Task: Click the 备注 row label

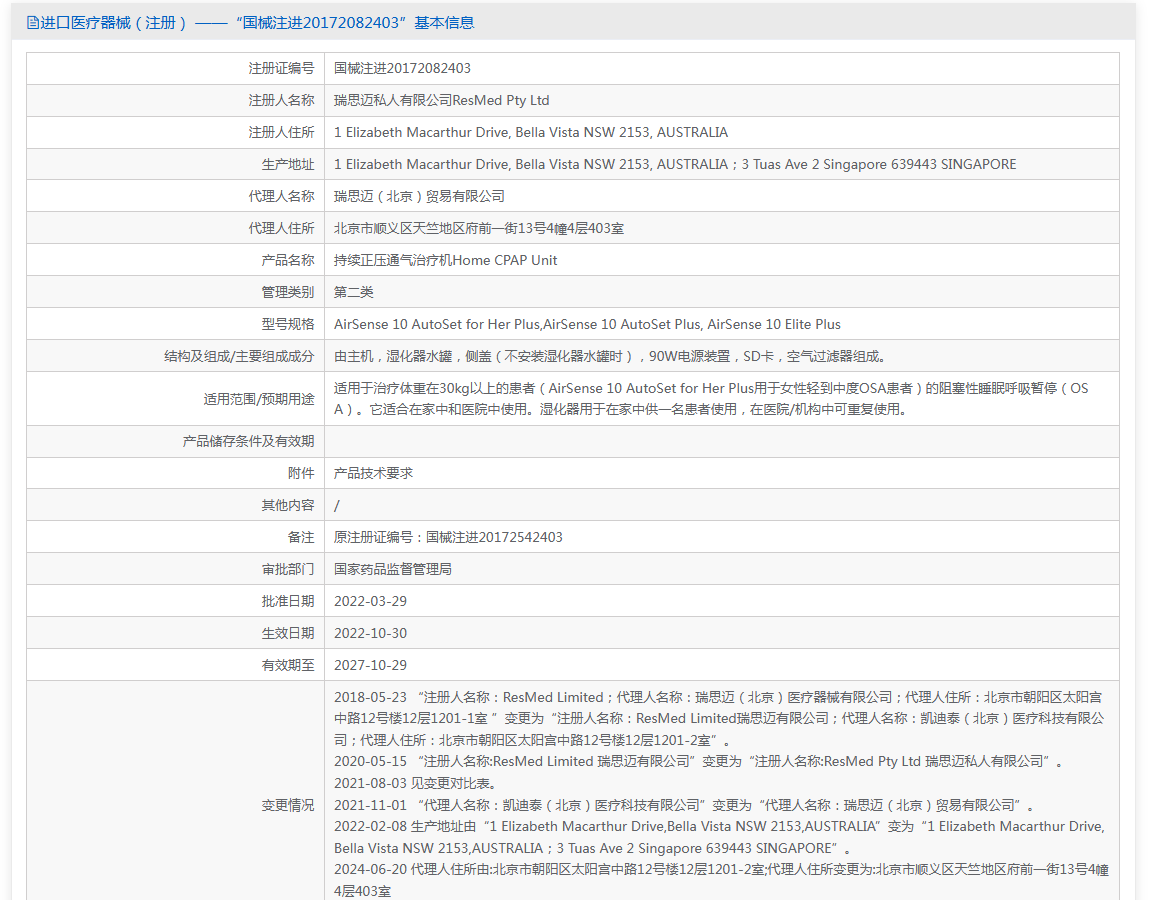Action: tap(301, 537)
